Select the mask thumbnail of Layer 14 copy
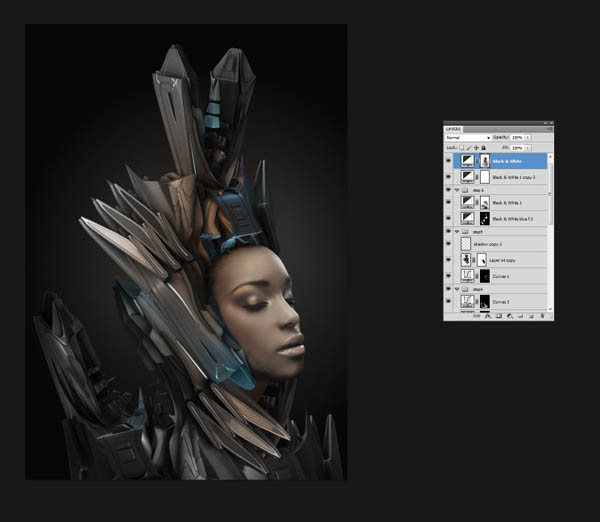 coord(482,260)
